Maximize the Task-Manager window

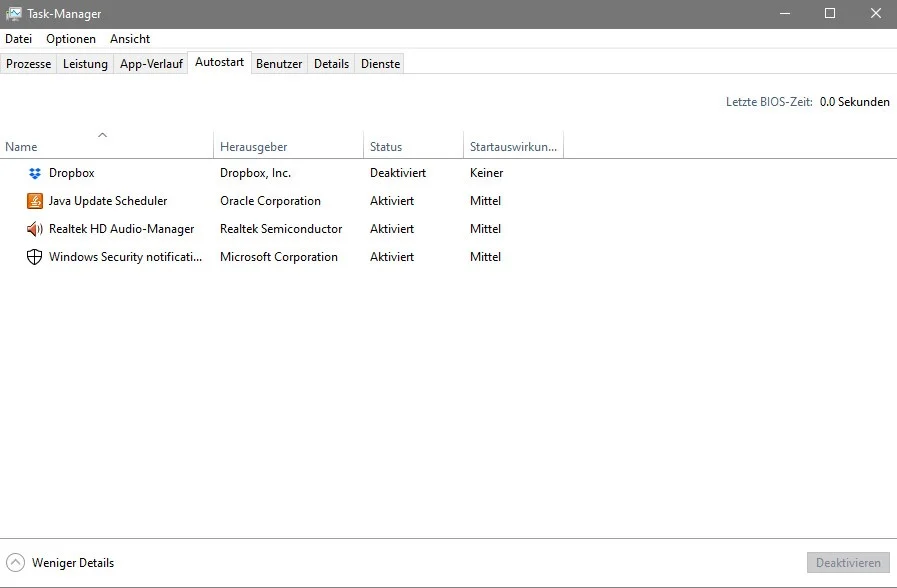coord(829,14)
